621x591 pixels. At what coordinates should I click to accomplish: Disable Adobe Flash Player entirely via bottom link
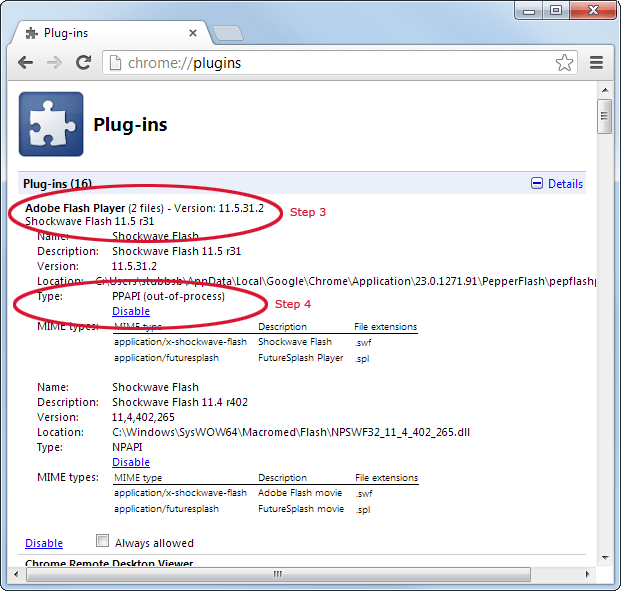tap(44, 543)
